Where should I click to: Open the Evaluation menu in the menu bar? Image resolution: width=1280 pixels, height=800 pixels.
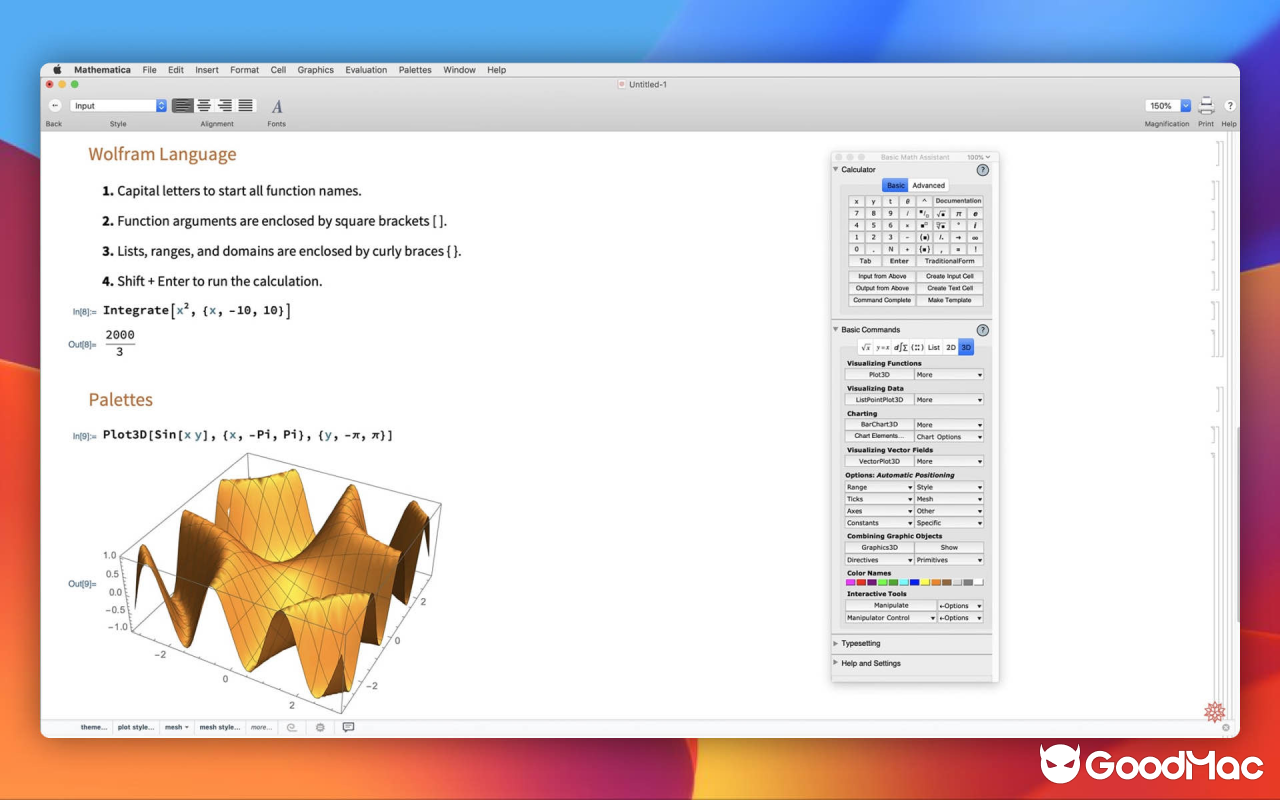pyautogui.click(x=366, y=69)
